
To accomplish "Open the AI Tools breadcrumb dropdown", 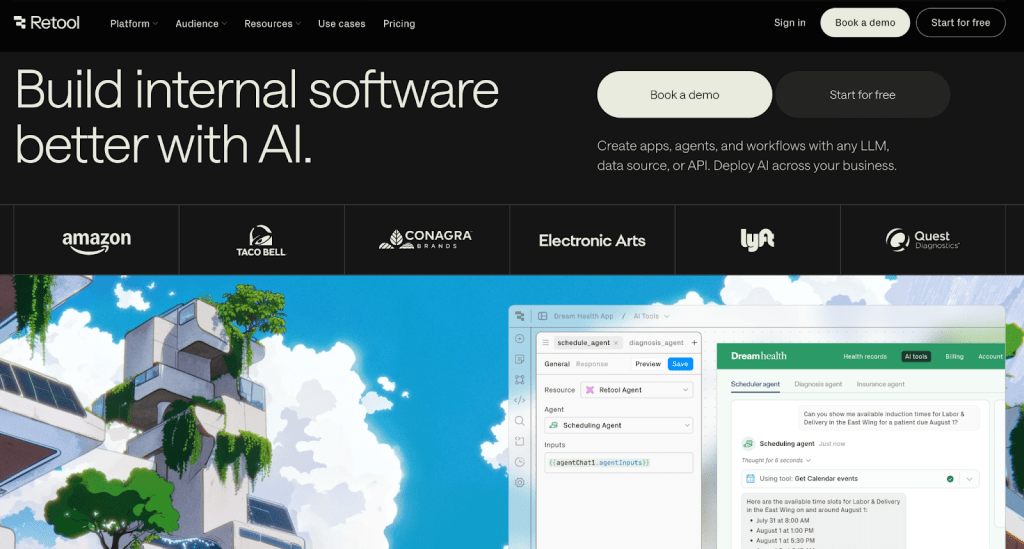I will click(651, 316).
